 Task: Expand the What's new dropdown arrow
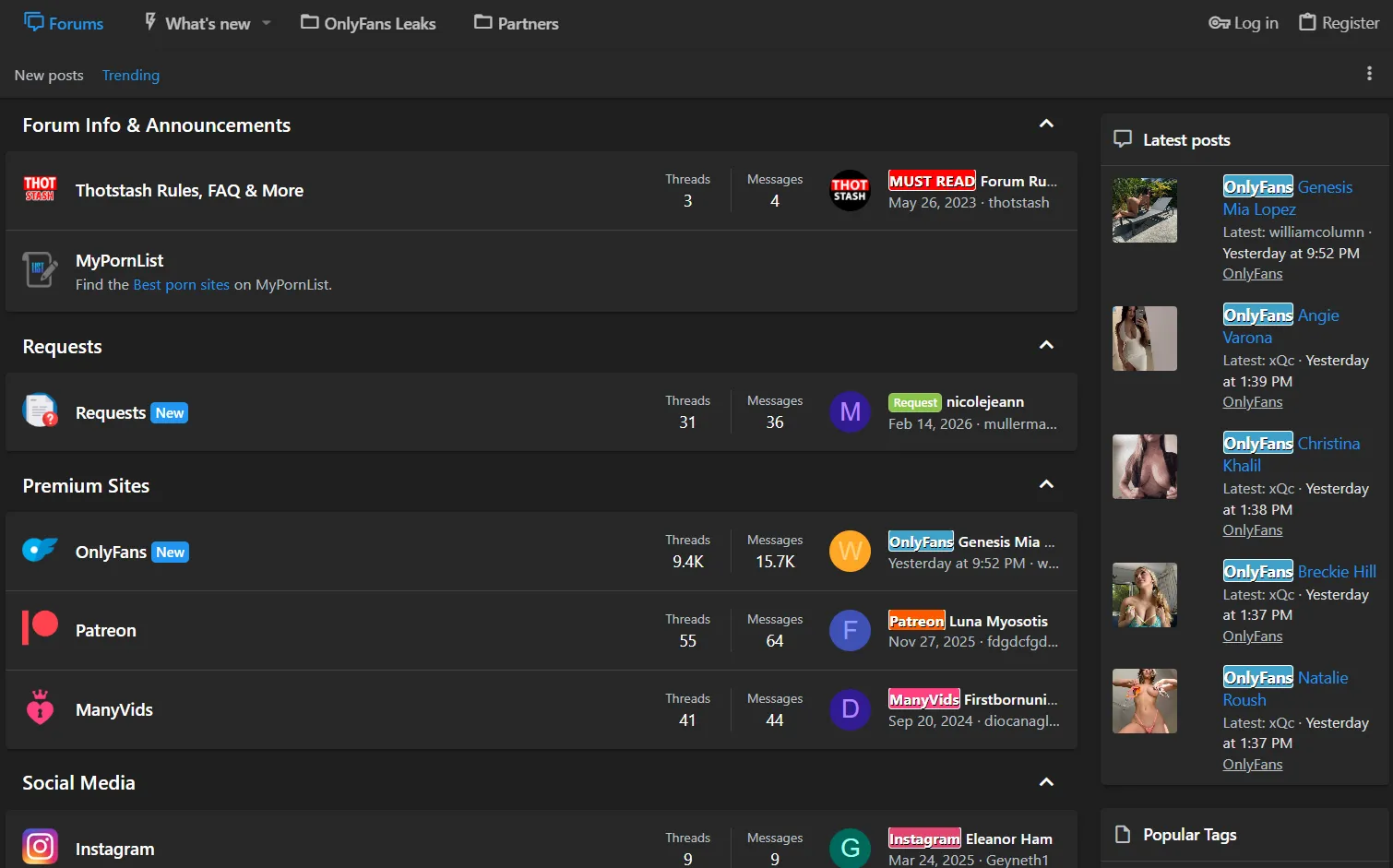[x=267, y=23]
